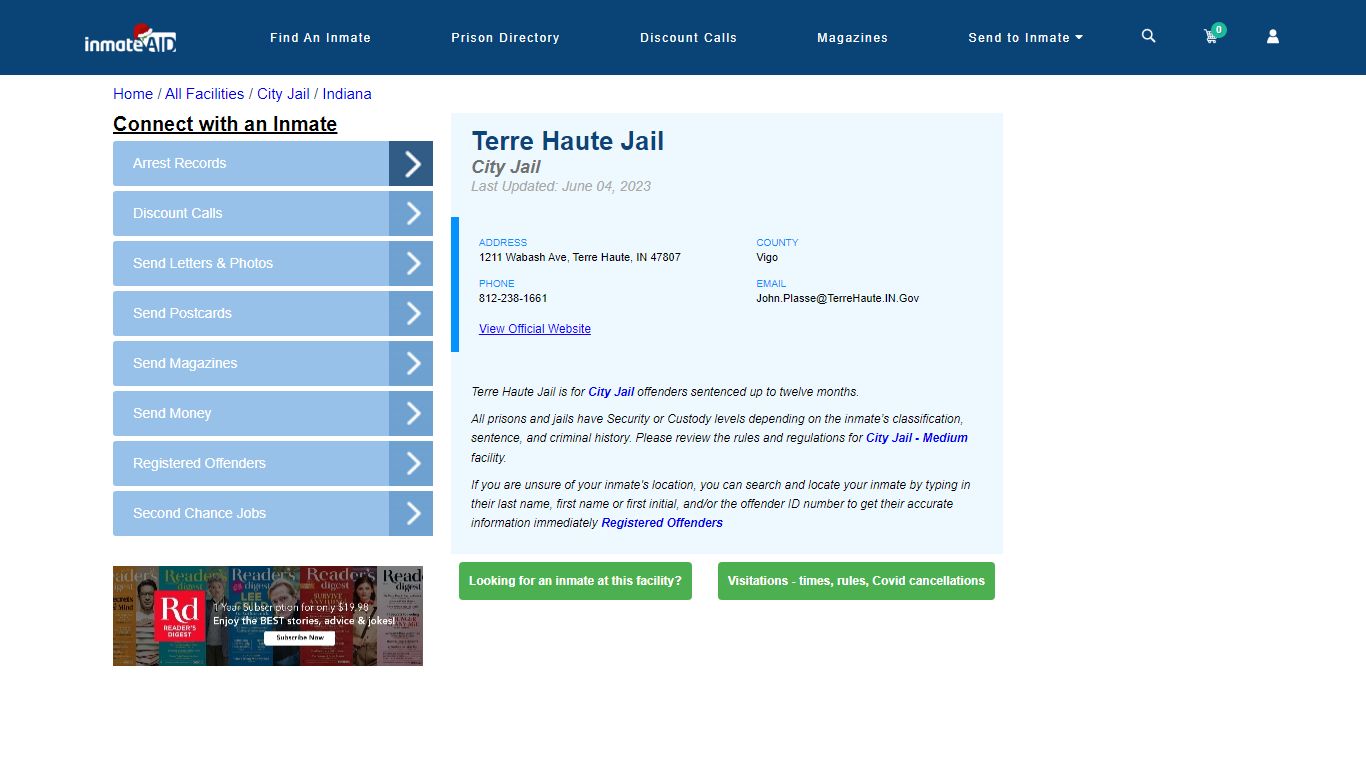1366x768 pixels.
Task: Click the inmateAID logo
Action: tap(130, 38)
